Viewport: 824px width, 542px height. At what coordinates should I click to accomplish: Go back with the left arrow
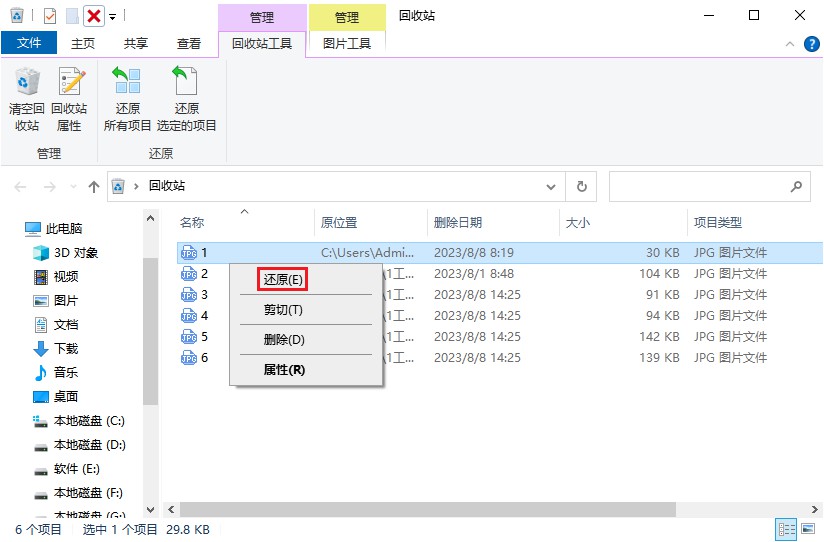(20, 187)
